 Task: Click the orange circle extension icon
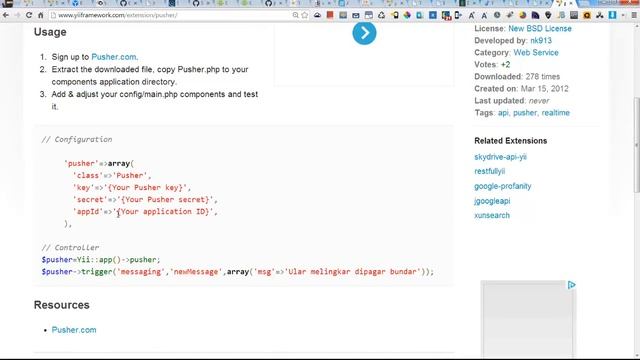tap(587, 16)
